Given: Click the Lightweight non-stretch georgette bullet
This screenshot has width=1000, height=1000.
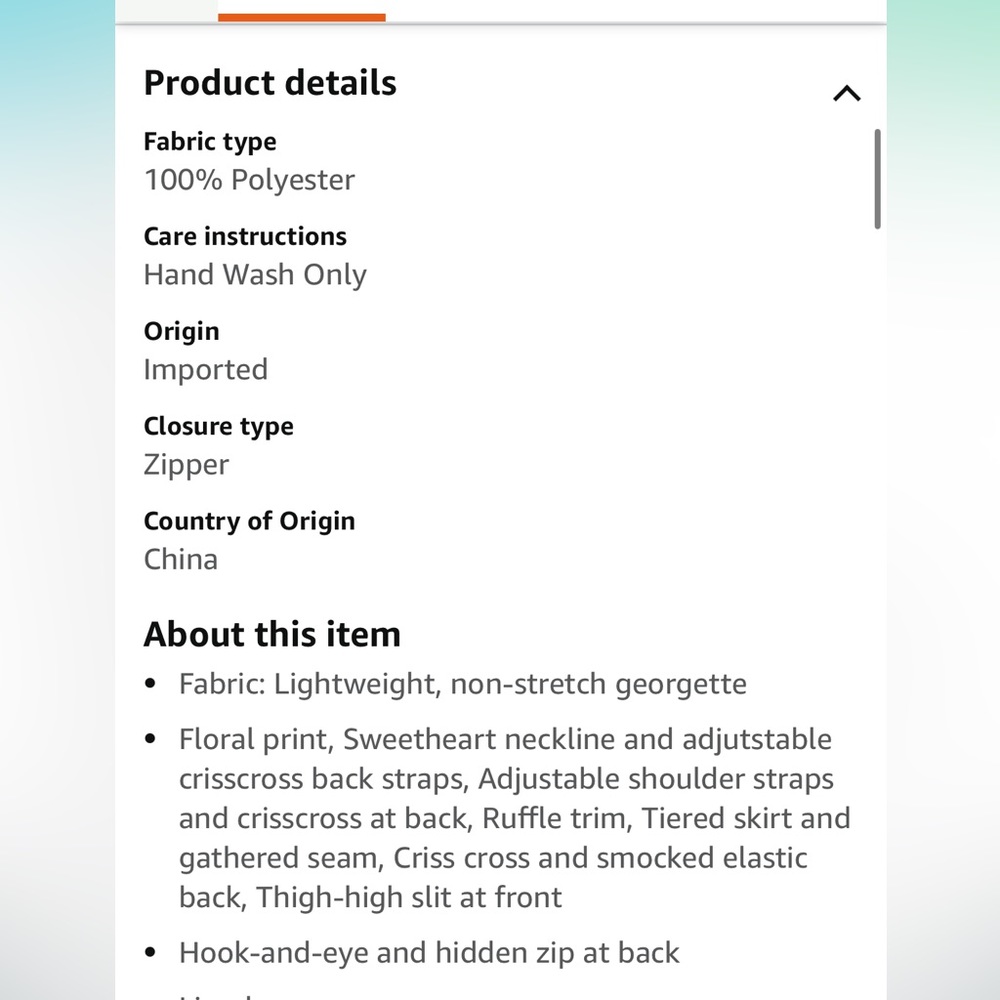Looking at the screenshot, I should click(x=462, y=684).
